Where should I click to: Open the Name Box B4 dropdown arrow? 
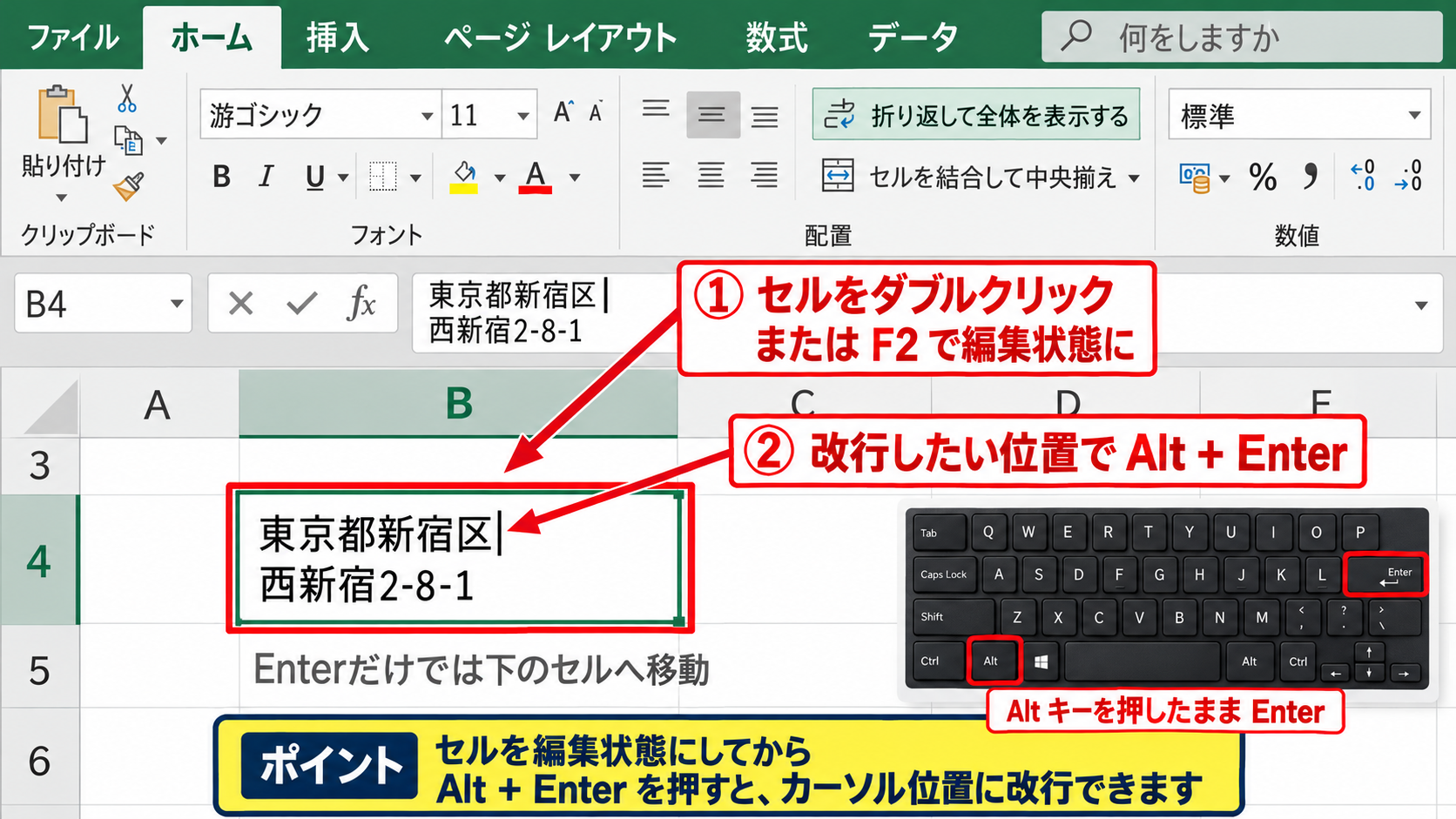click(177, 304)
